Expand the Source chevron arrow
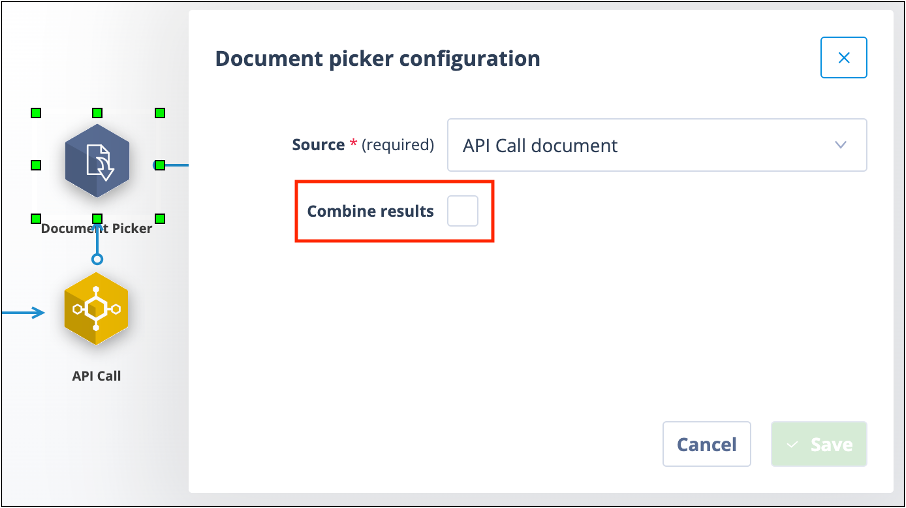 840,145
